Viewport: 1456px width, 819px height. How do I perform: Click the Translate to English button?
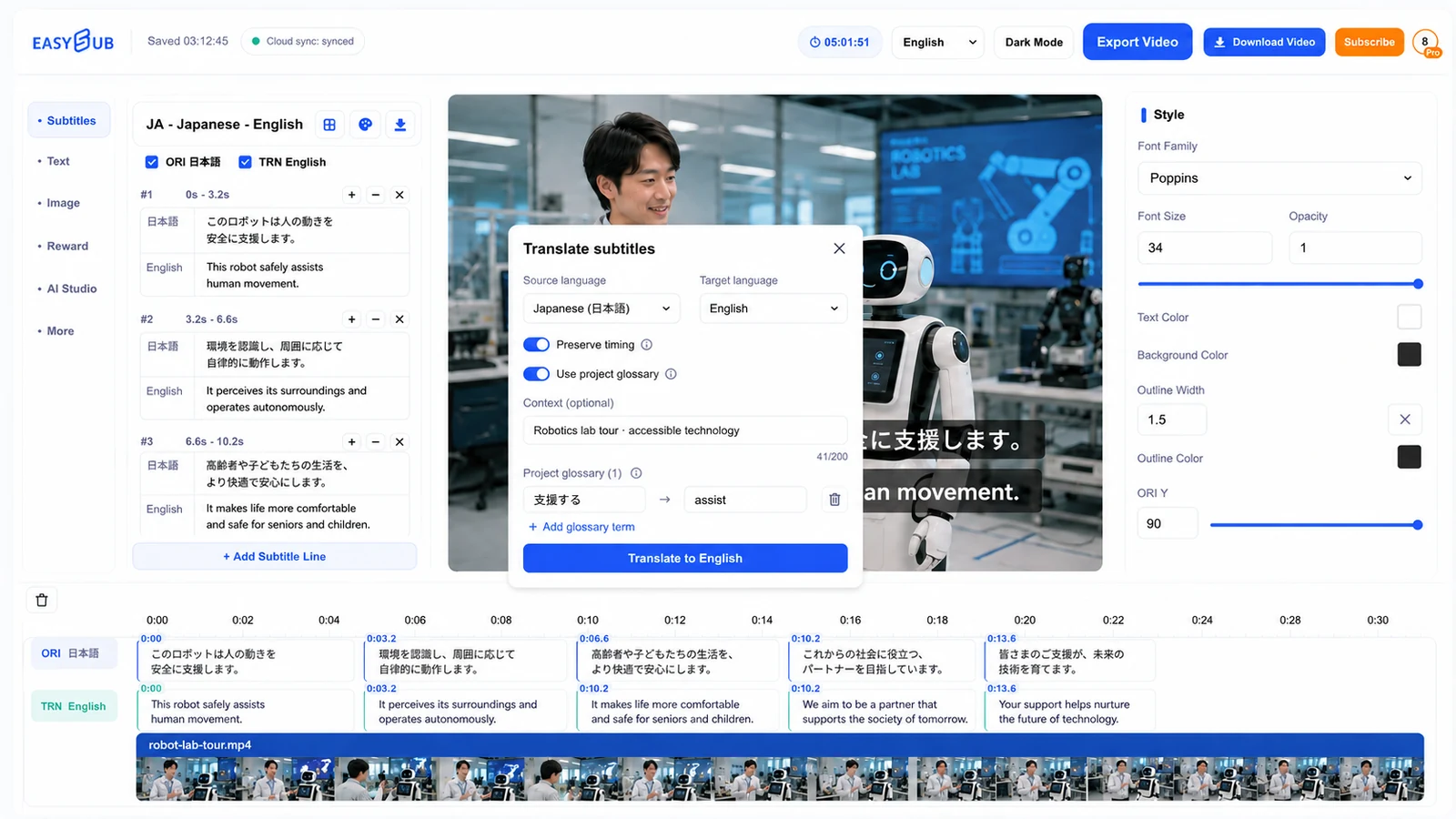685,558
